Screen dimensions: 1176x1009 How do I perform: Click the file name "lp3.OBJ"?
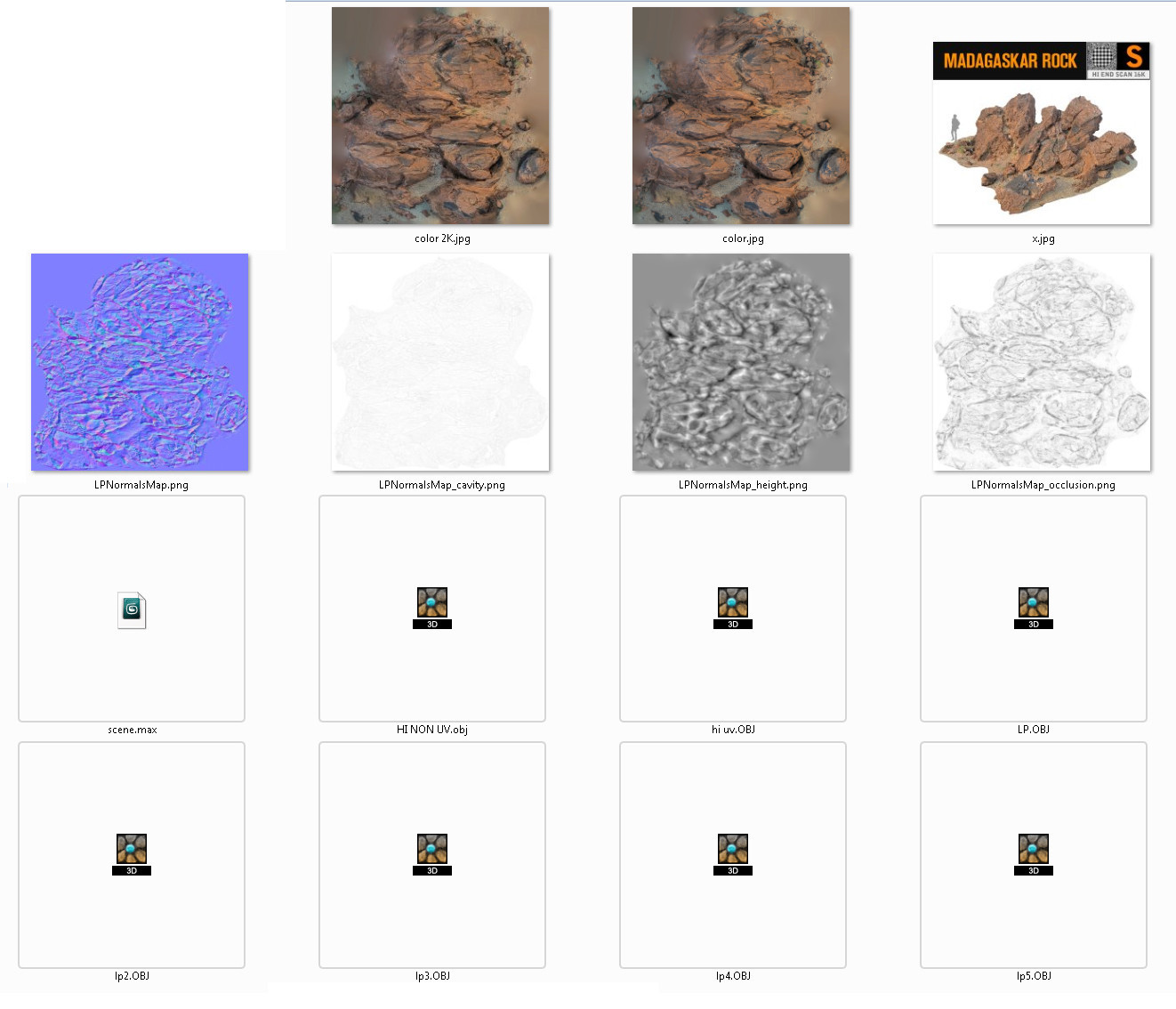(432, 976)
